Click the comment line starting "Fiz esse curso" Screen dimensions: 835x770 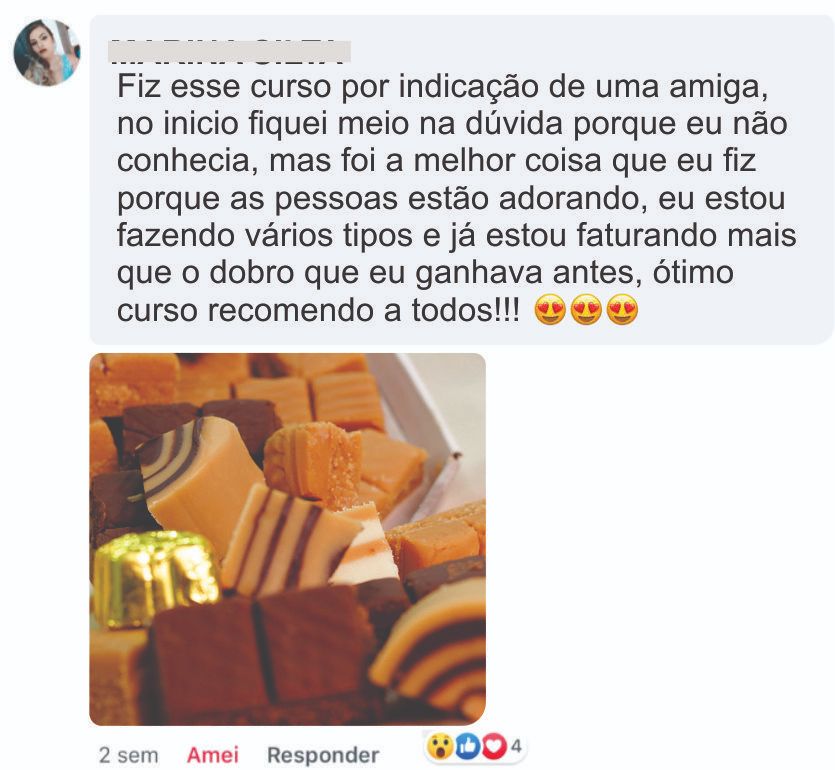(x=443, y=86)
